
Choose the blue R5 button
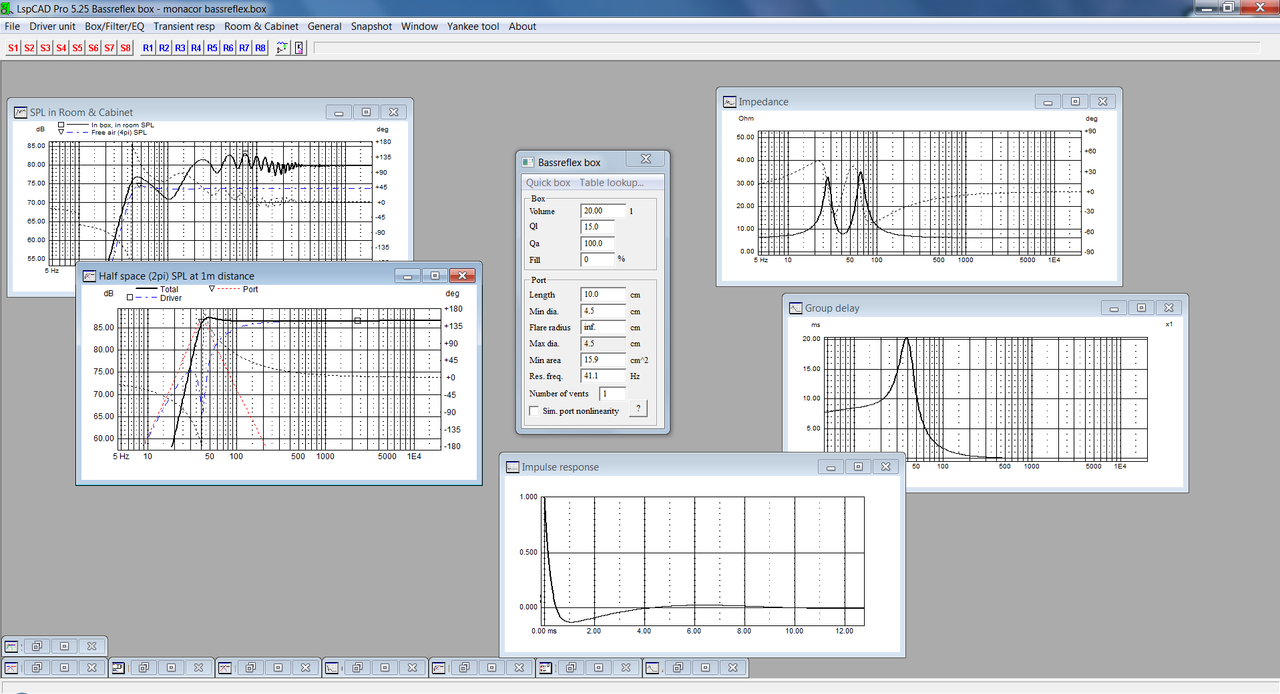point(212,47)
